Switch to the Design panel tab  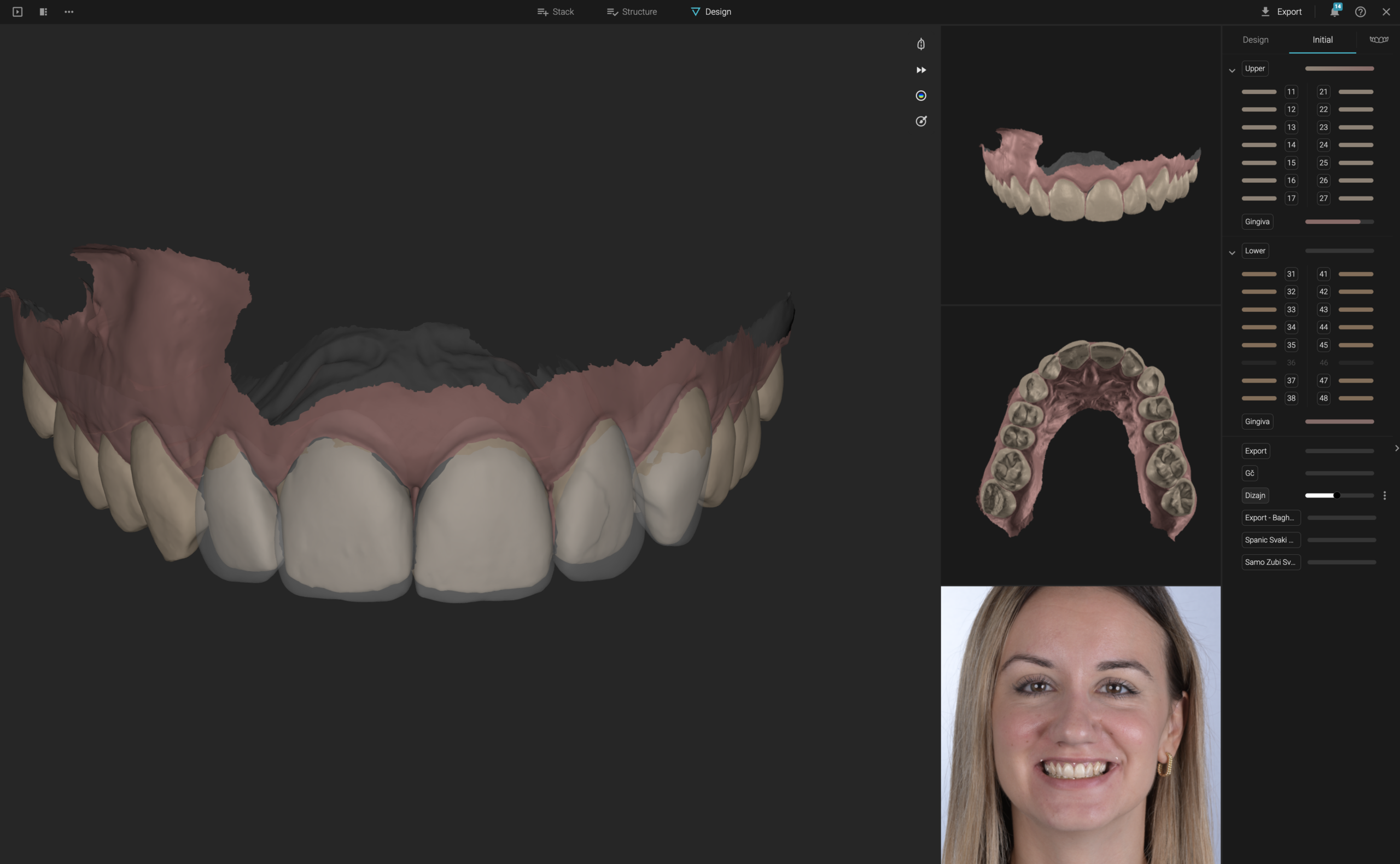point(1255,39)
